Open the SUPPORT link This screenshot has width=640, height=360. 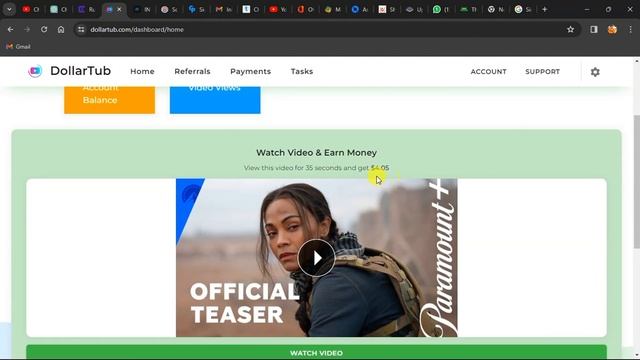[542, 71]
